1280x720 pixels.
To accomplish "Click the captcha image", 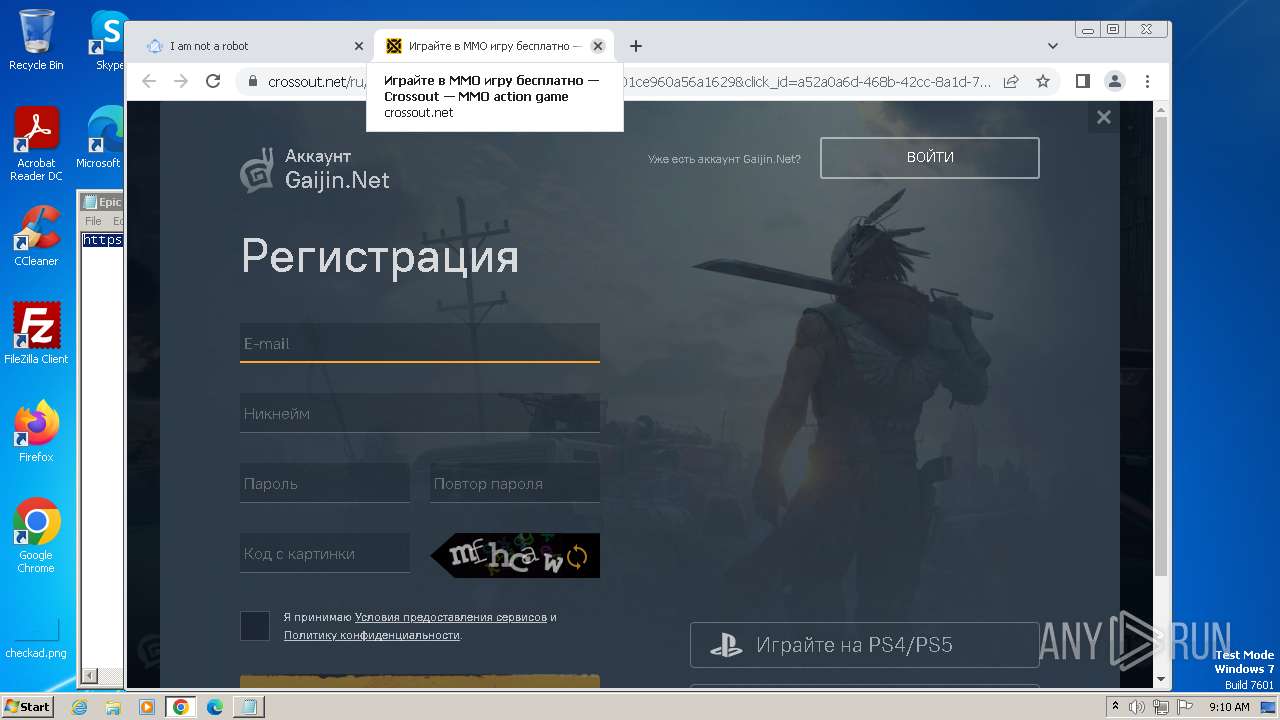I will point(515,555).
